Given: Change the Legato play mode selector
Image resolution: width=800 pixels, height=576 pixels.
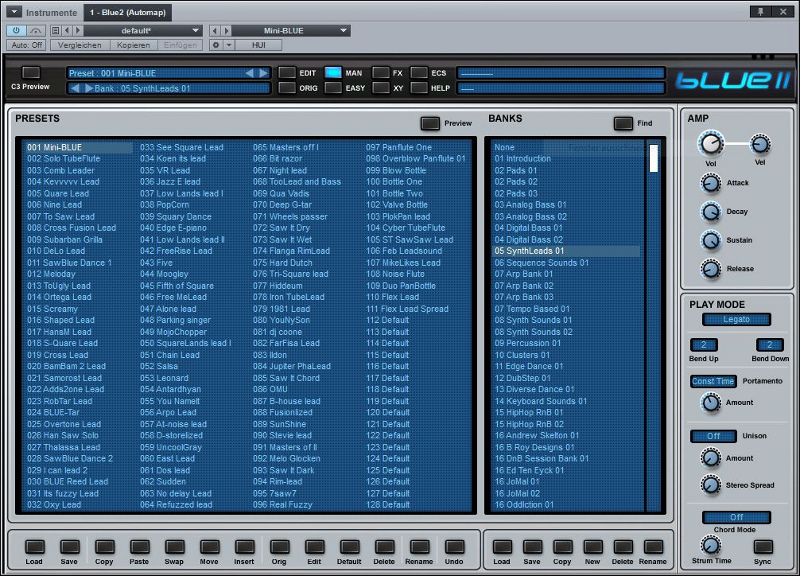Looking at the screenshot, I should pos(736,319).
